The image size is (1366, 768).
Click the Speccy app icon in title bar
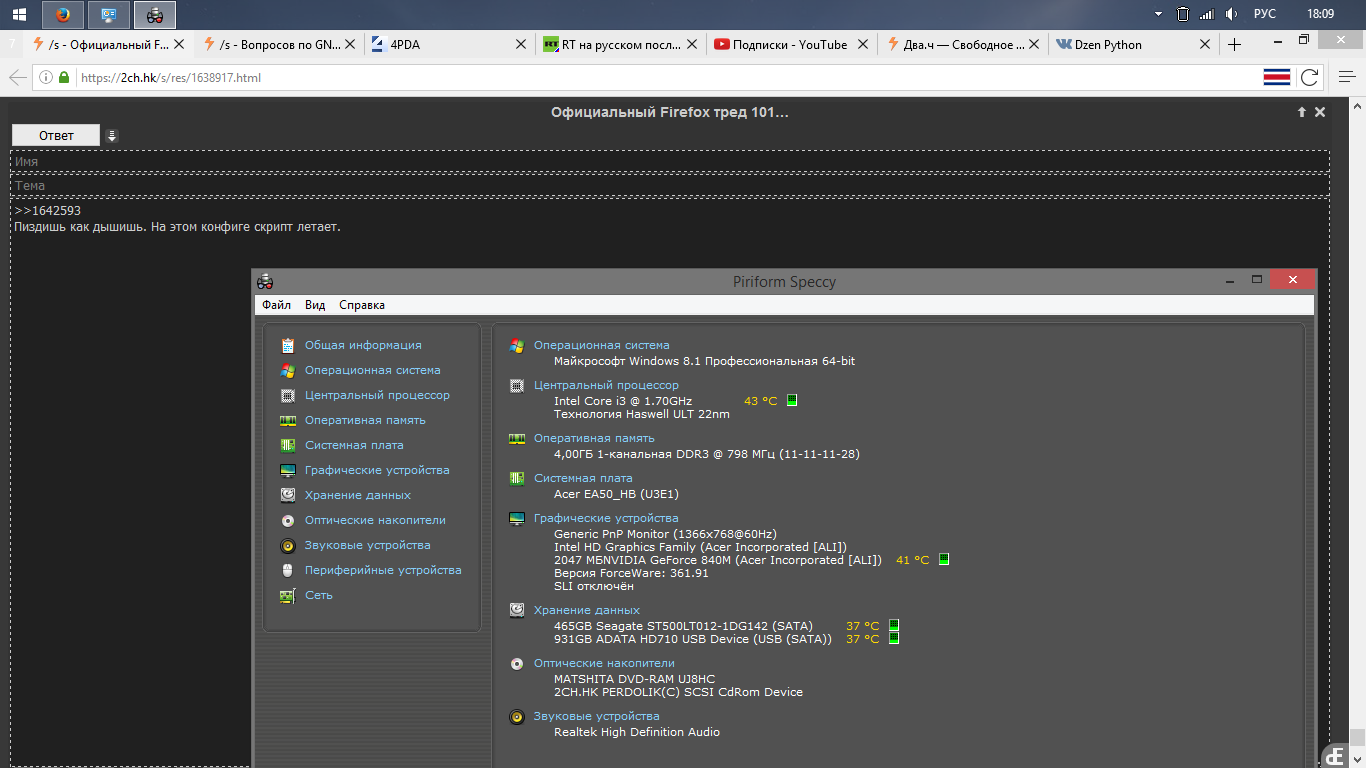tap(265, 281)
